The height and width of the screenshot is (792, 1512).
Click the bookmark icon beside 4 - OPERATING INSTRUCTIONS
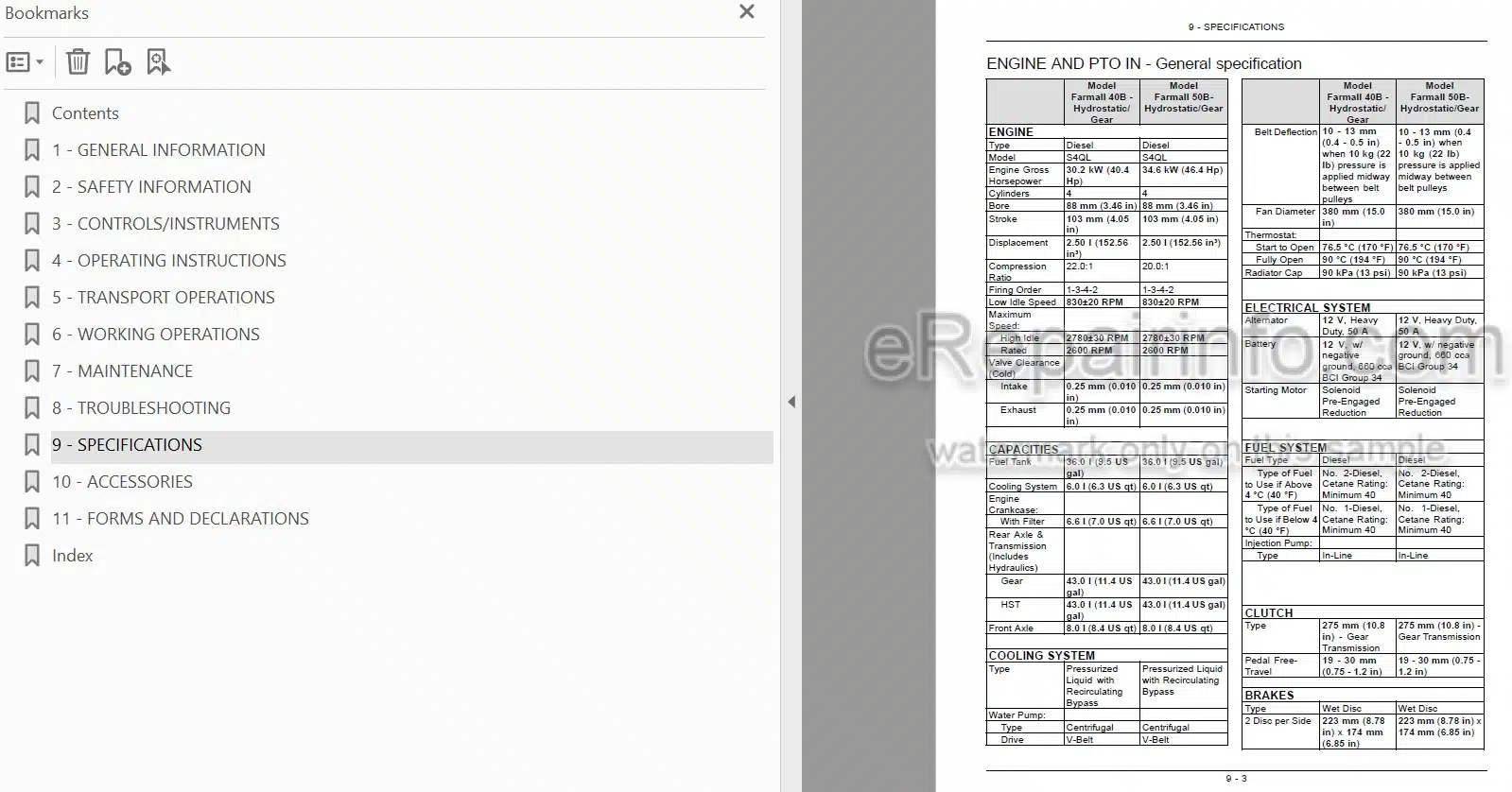(x=32, y=261)
